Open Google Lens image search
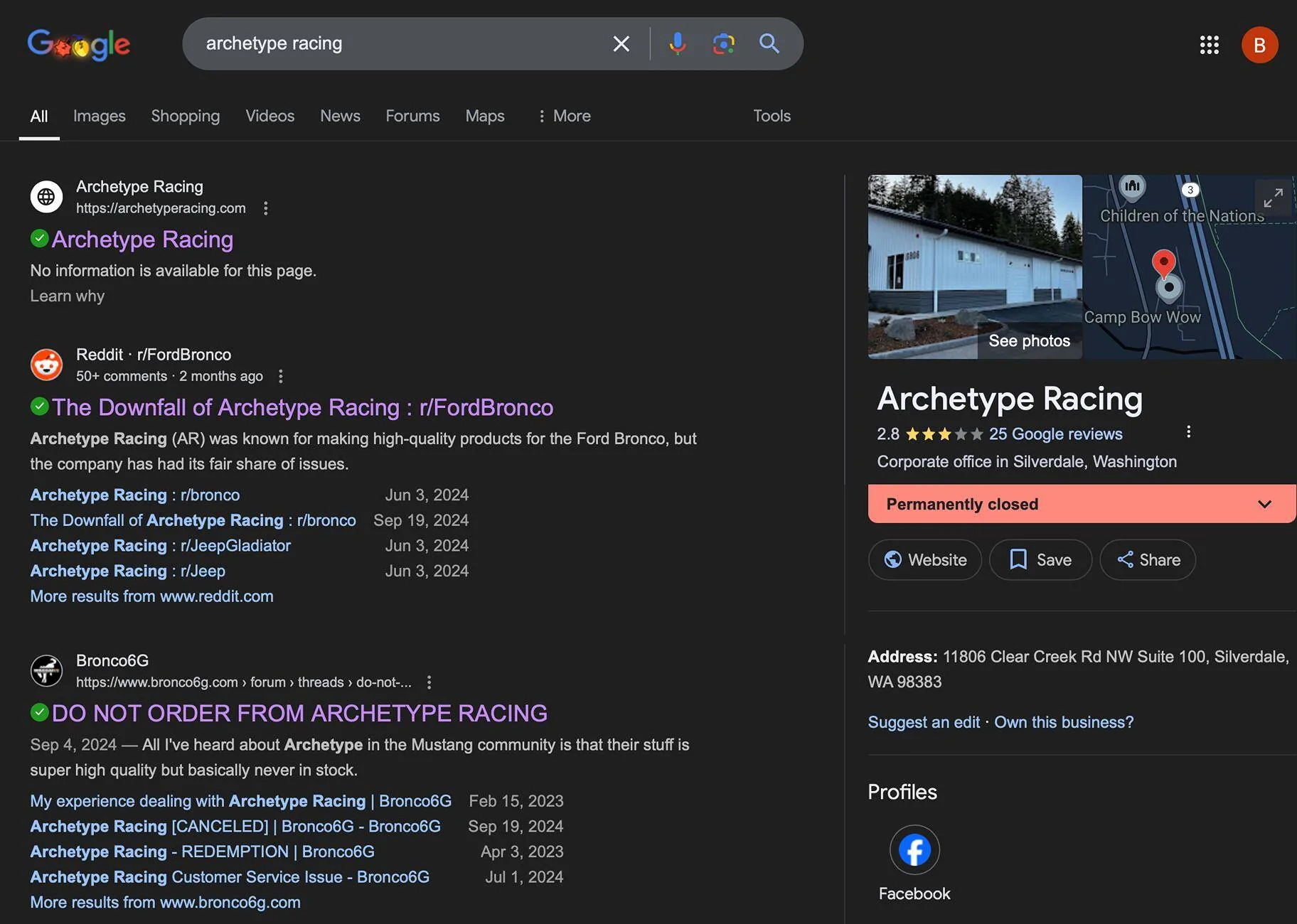The image size is (1297, 924). (723, 44)
